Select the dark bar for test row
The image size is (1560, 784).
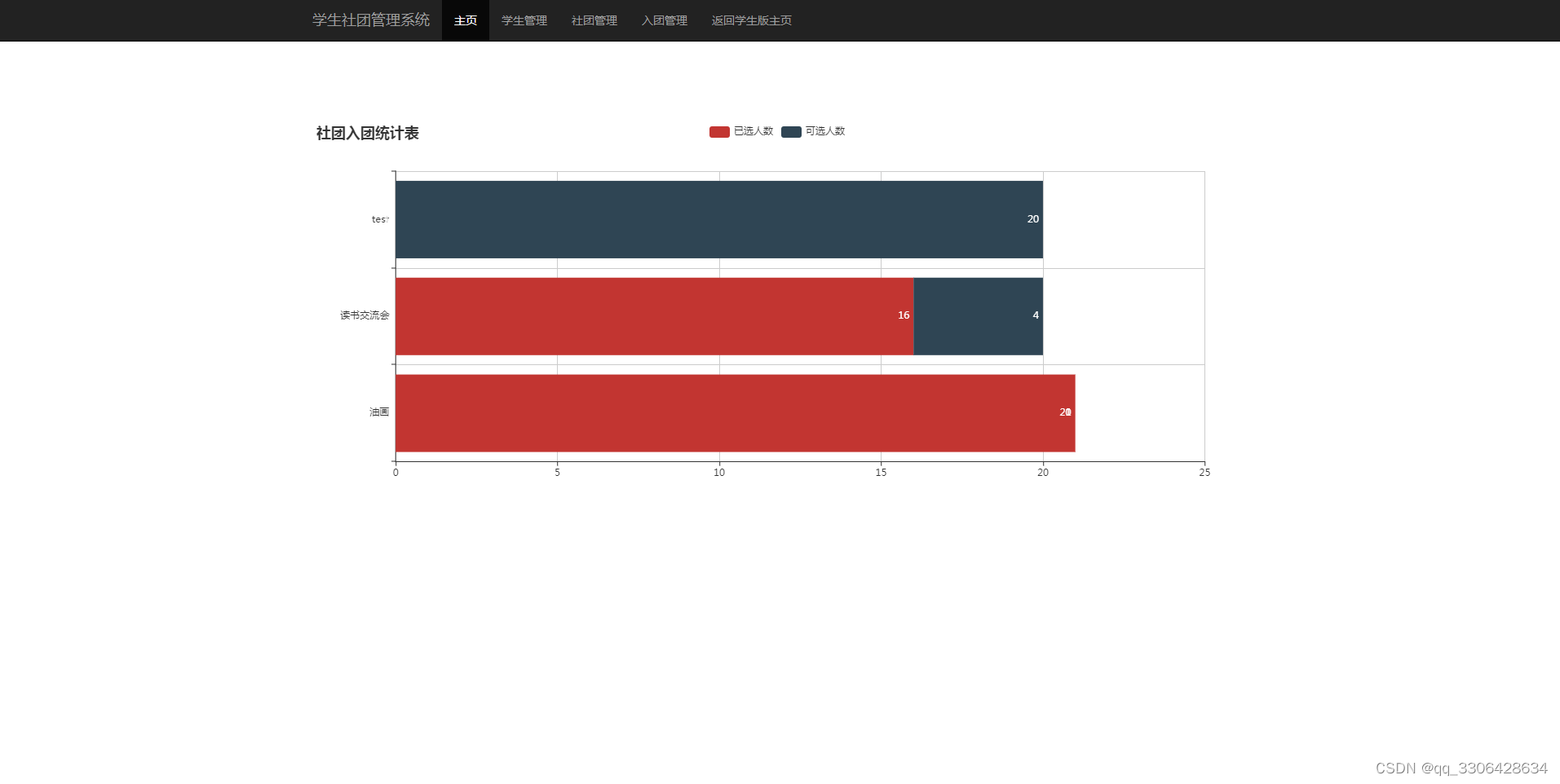click(x=719, y=219)
